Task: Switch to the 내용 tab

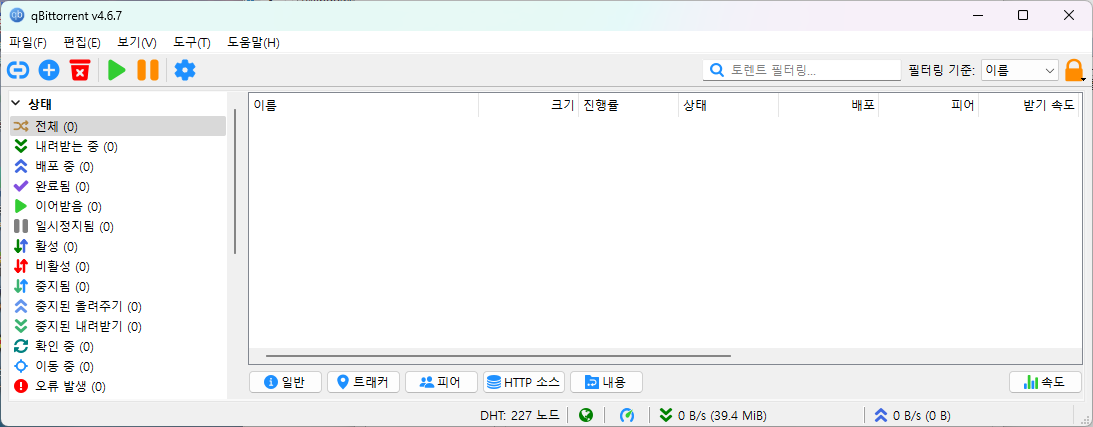Action: pos(606,382)
